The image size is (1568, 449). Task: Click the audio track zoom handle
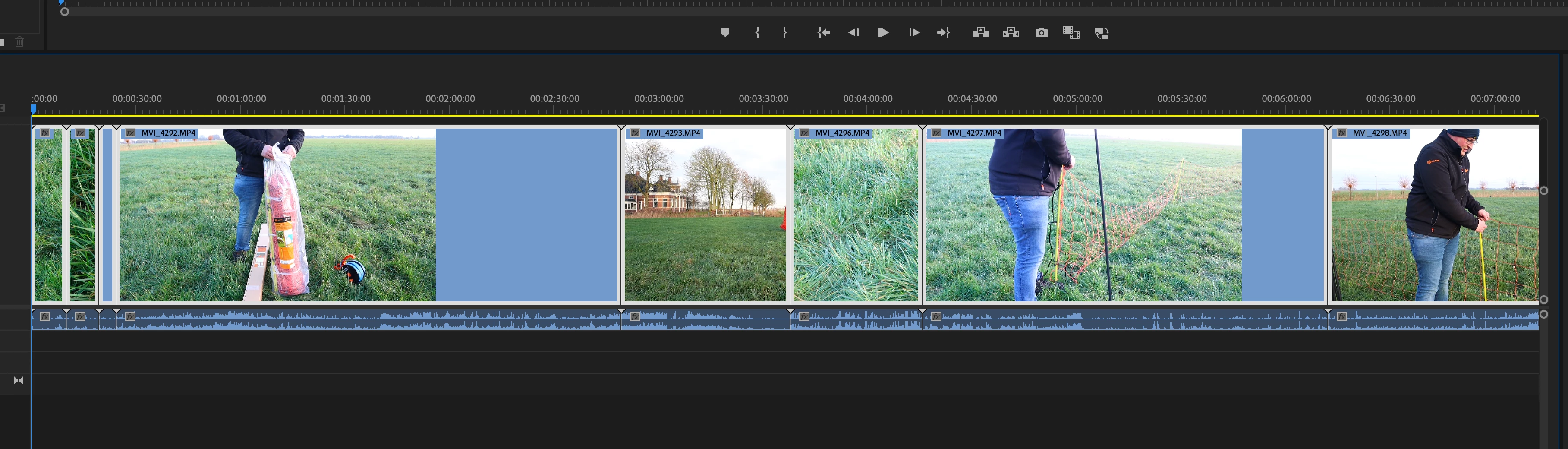pyautogui.click(x=1544, y=314)
